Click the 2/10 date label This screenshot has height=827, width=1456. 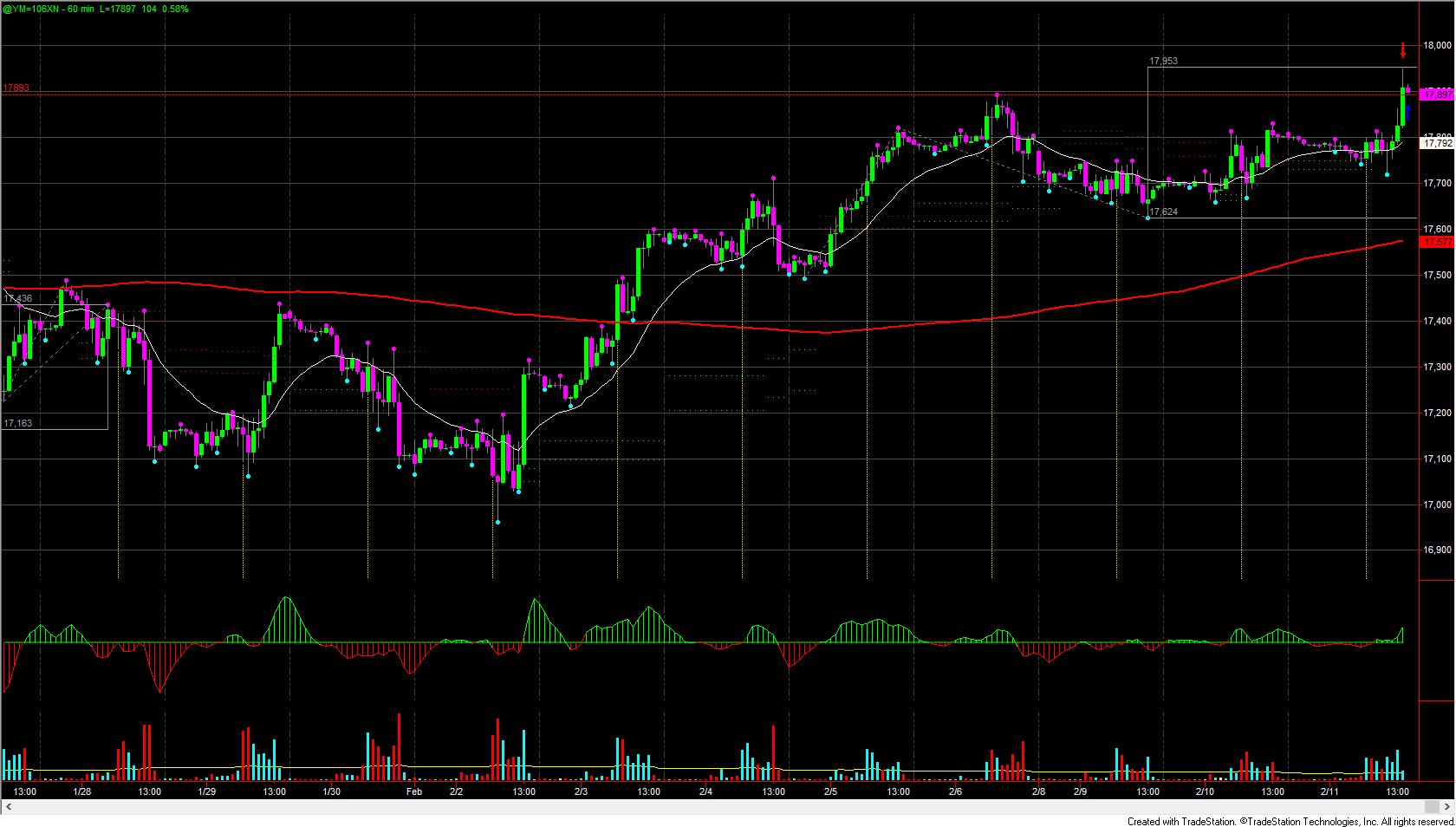tap(1205, 791)
